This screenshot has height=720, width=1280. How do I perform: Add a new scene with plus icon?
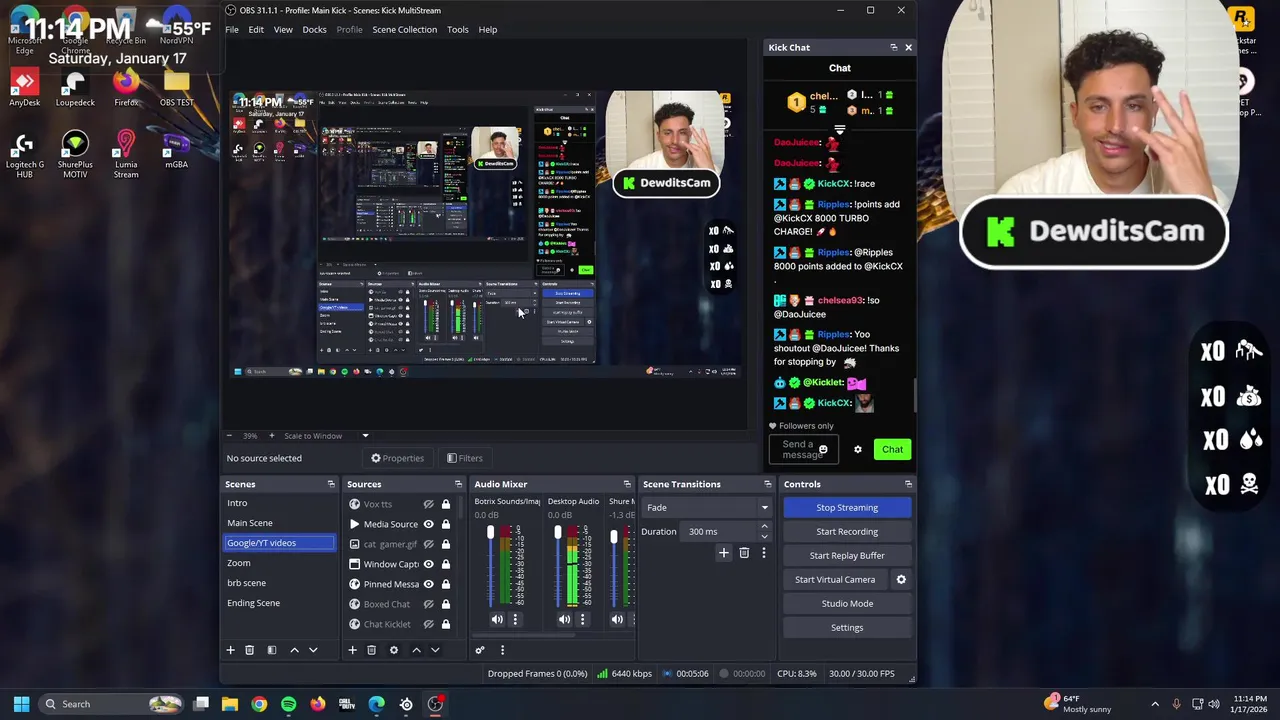click(x=230, y=650)
